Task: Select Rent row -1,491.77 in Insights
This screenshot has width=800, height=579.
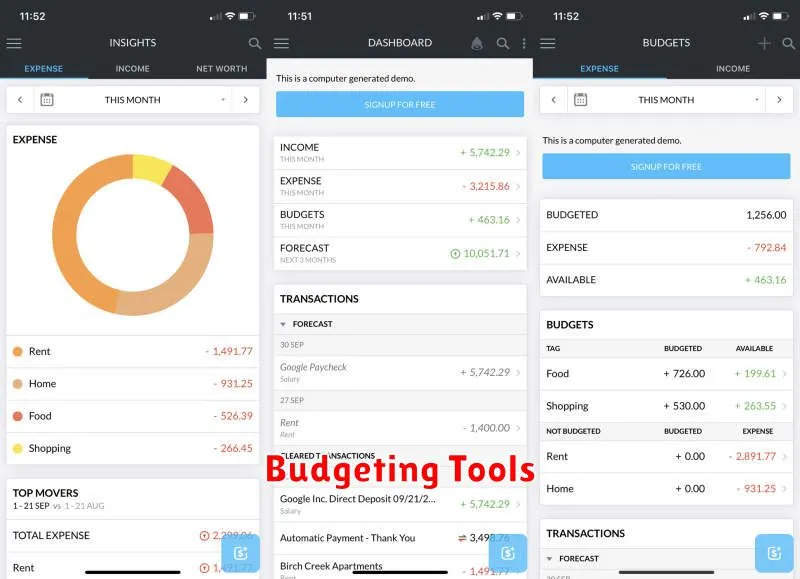Action: [x=133, y=351]
